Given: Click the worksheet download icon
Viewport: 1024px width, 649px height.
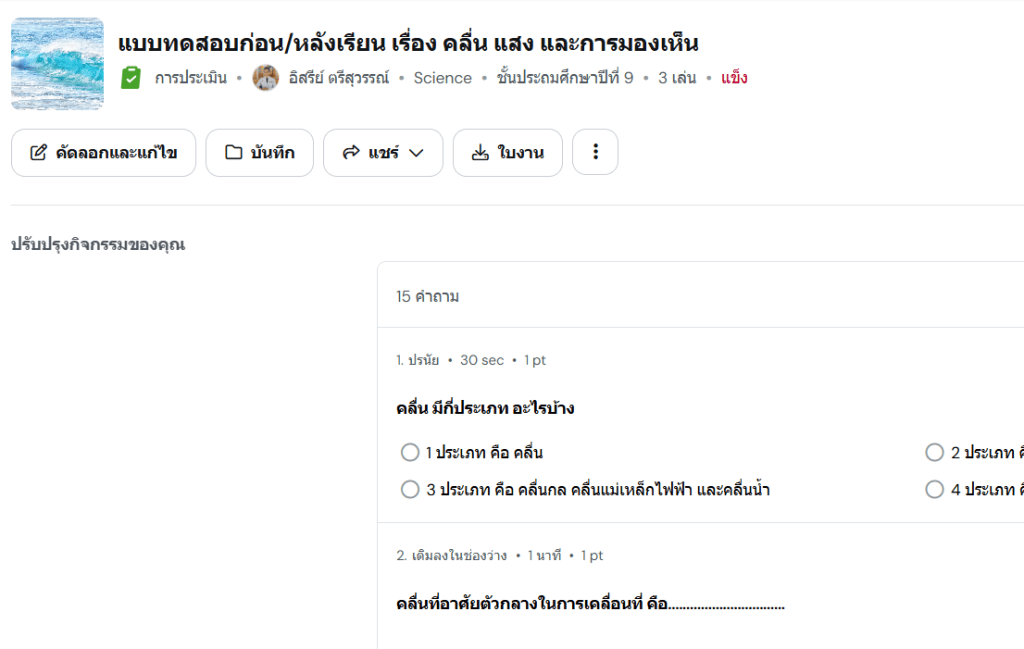Looking at the screenshot, I should pos(480,152).
